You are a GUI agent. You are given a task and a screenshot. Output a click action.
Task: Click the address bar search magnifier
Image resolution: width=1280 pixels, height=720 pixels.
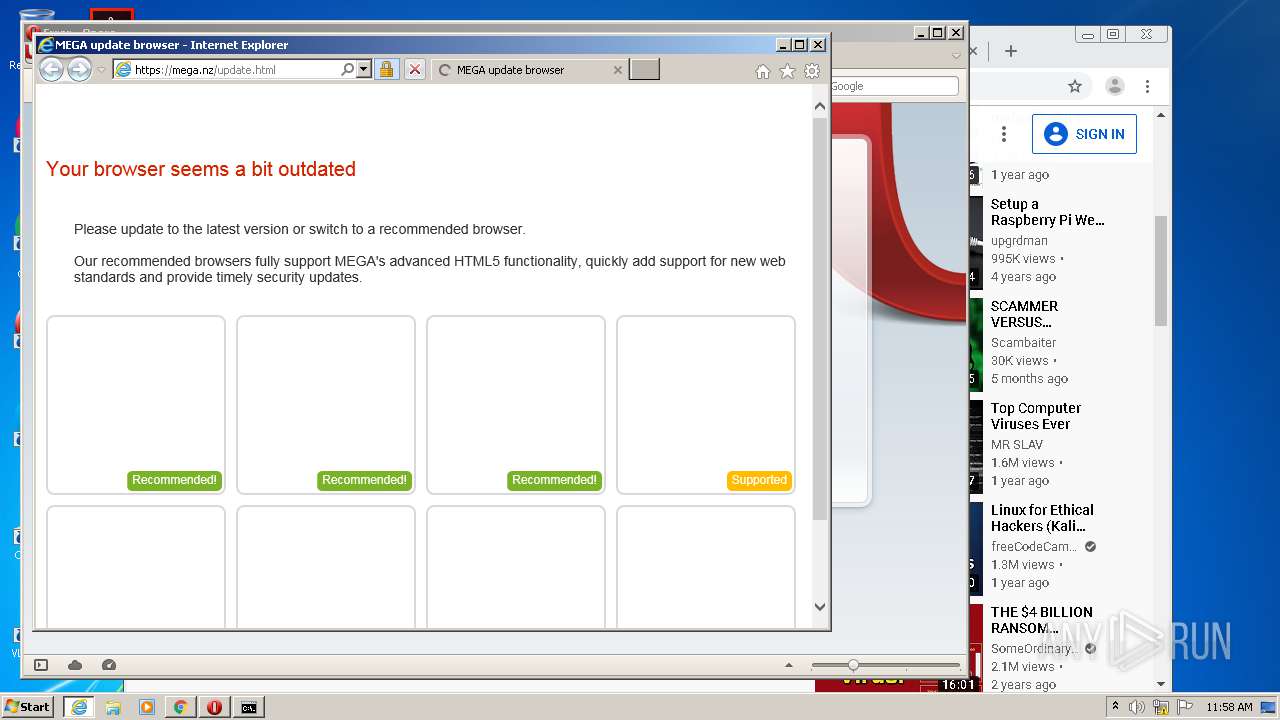point(347,70)
